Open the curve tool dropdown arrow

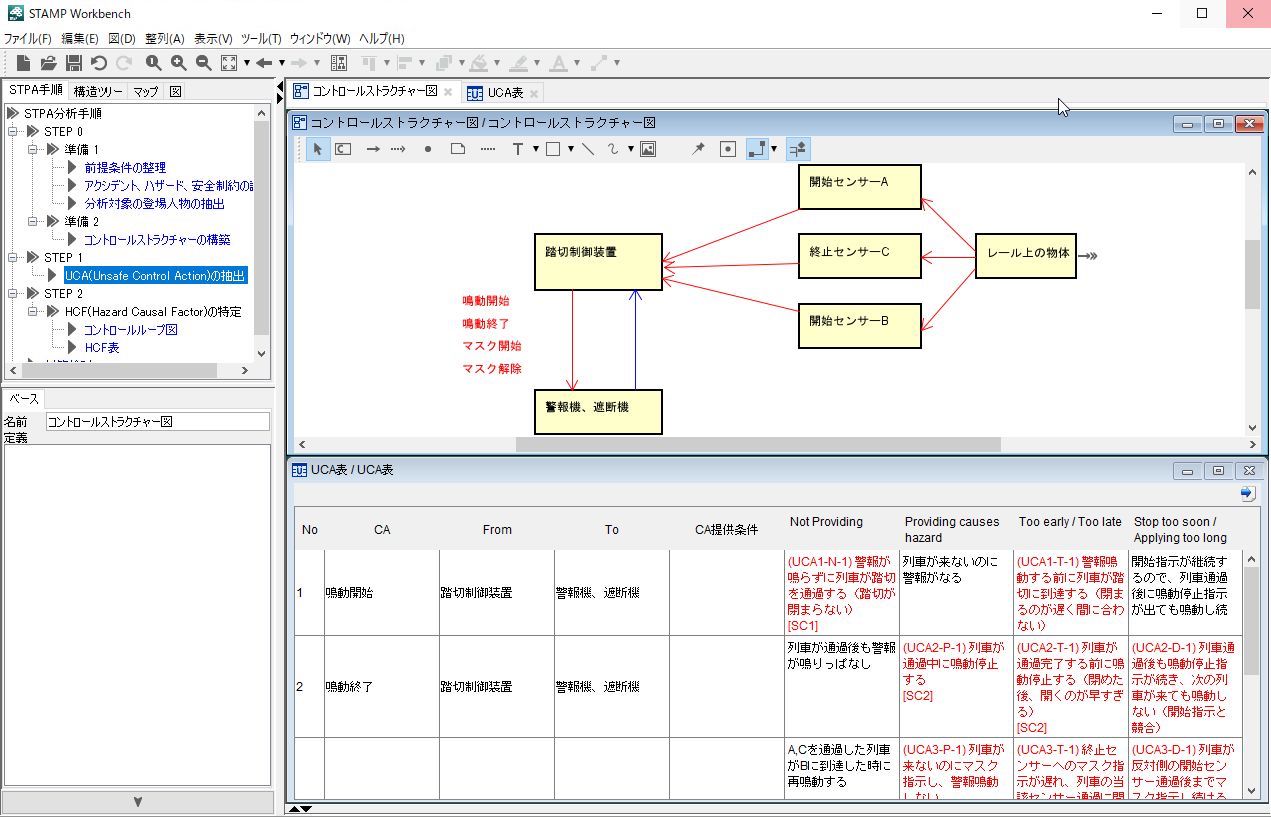tap(631, 149)
